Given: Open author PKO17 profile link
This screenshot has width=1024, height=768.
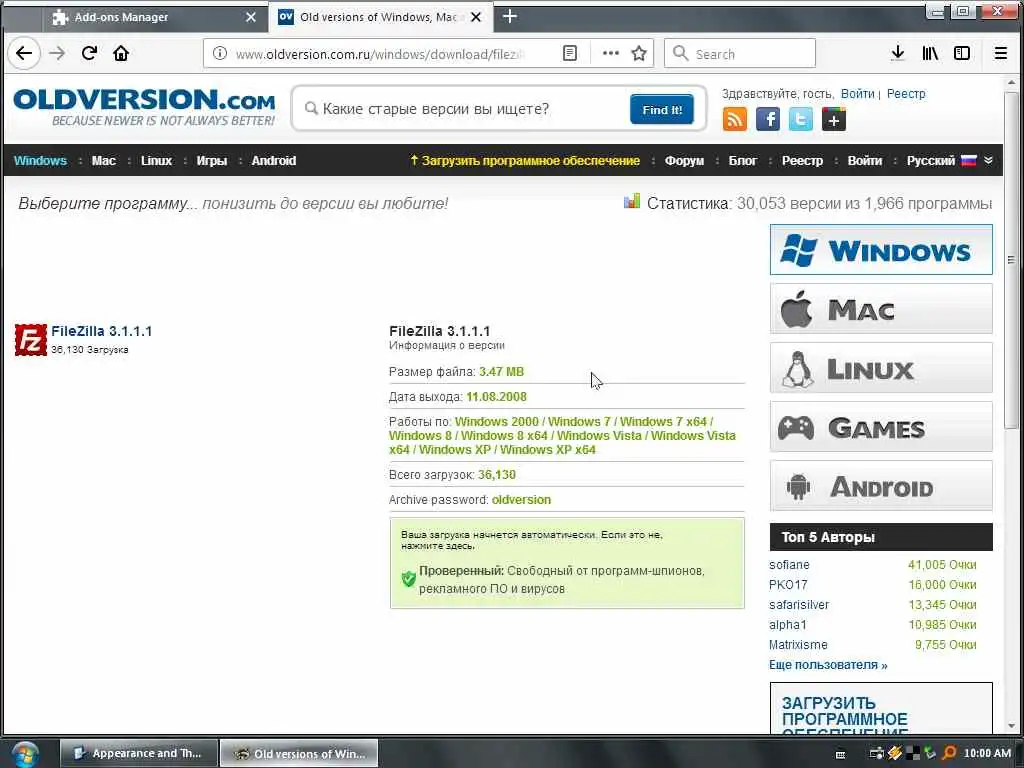Looking at the screenshot, I should click(788, 584).
